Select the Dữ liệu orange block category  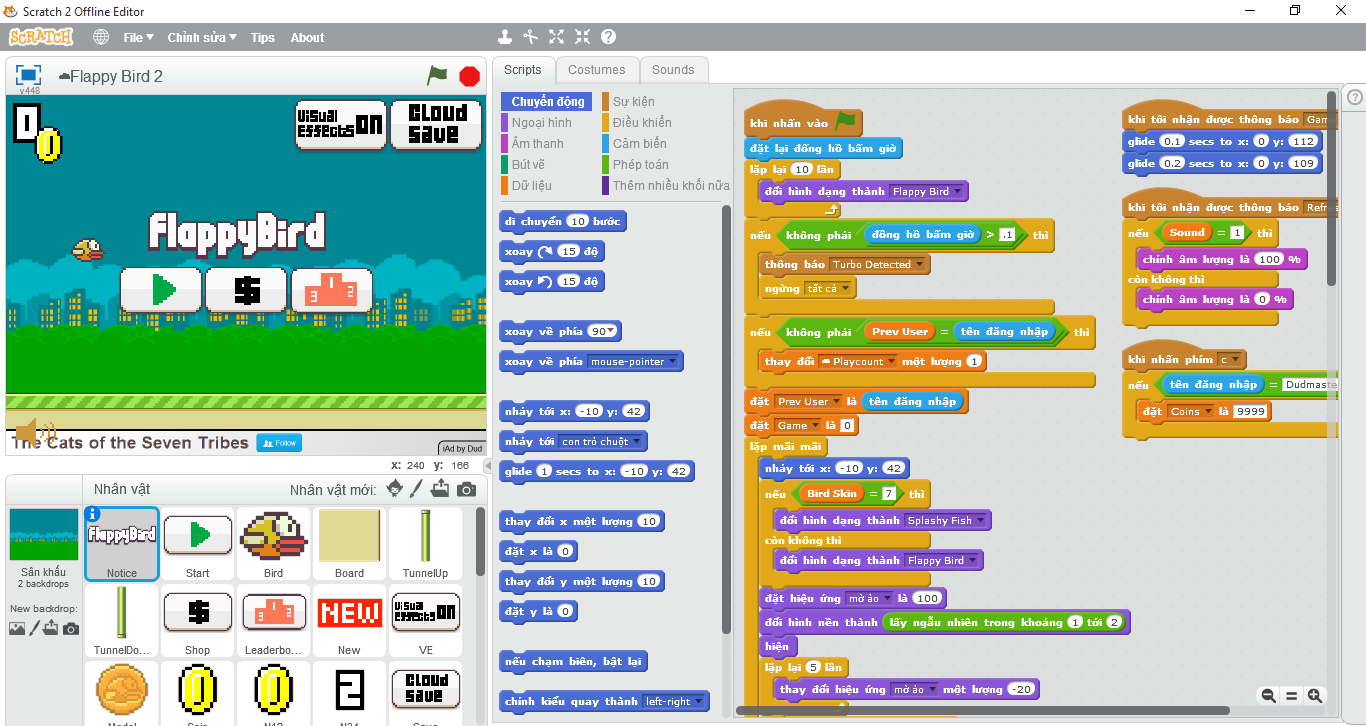point(530,185)
